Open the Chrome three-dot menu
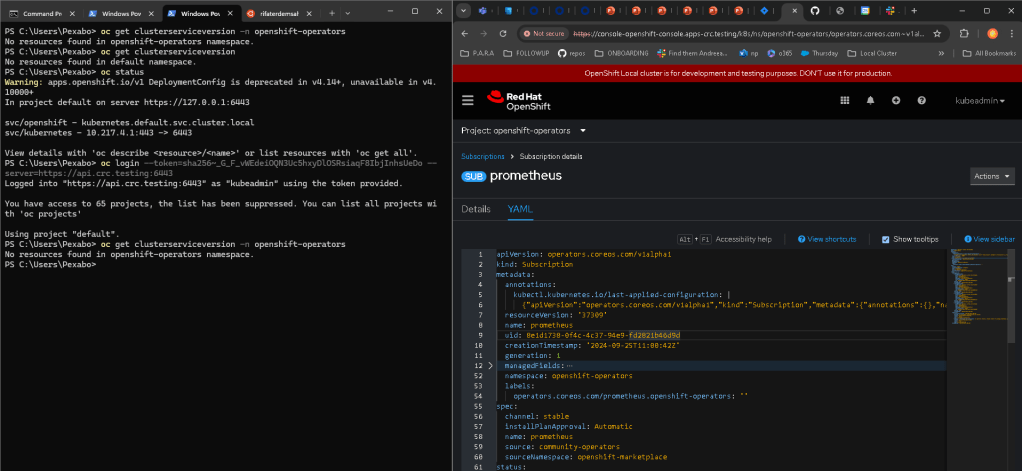This screenshot has height=471, width=1022. coord(1012,33)
